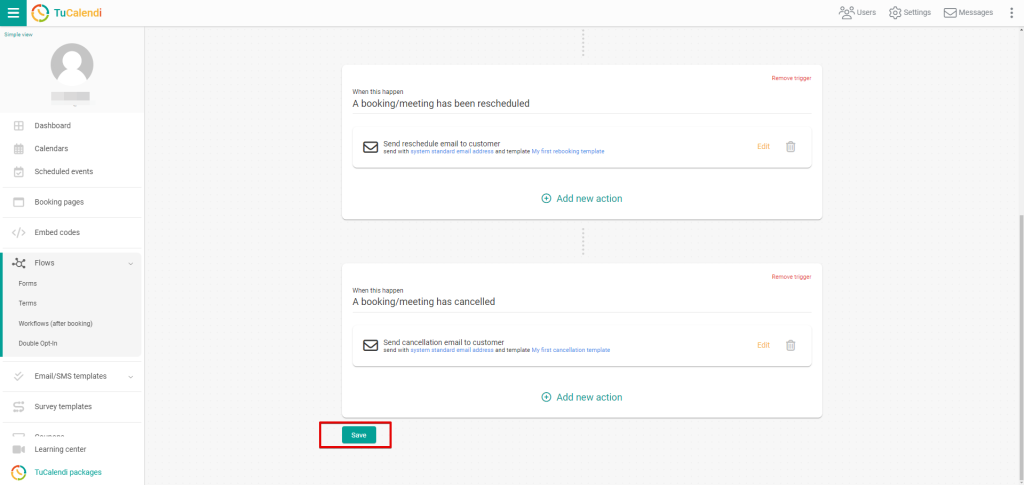Delete the cancellation email action
Screen dimensions: 1024x485
[790, 345]
